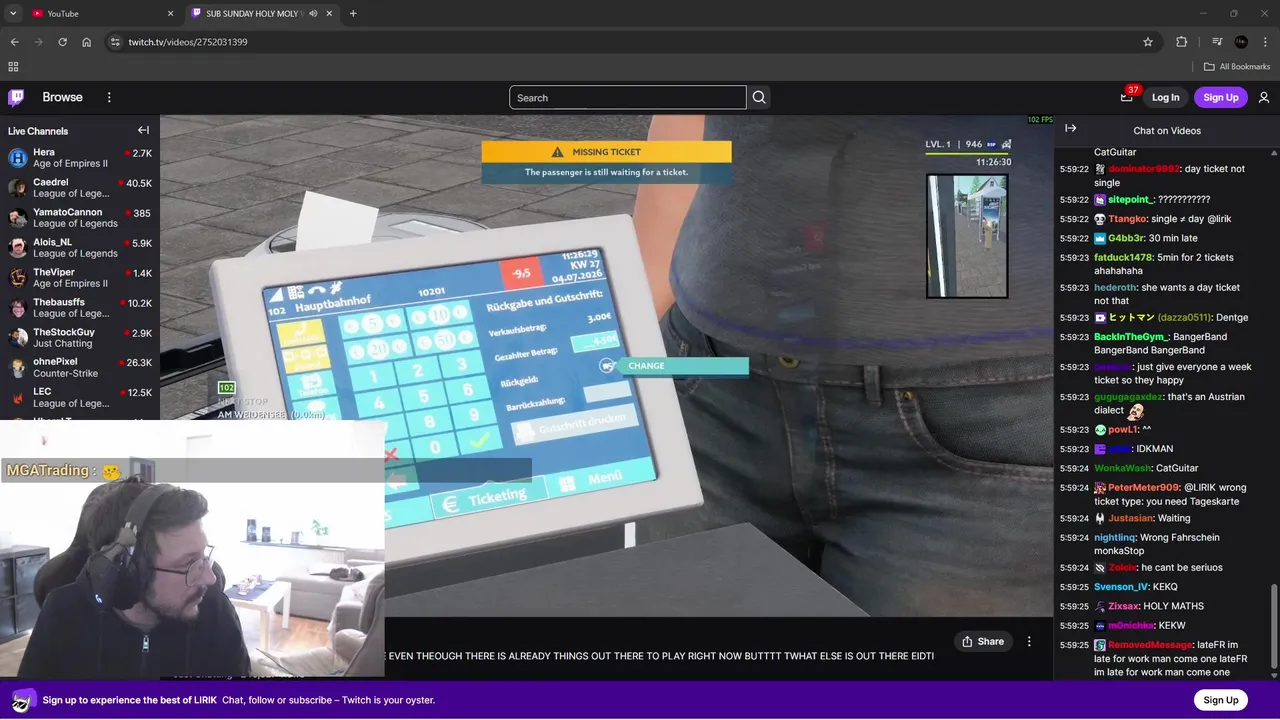The width and height of the screenshot is (1280, 720).
Task: Collapse the Chat on Videos panel
Action: coord(1070,129)
